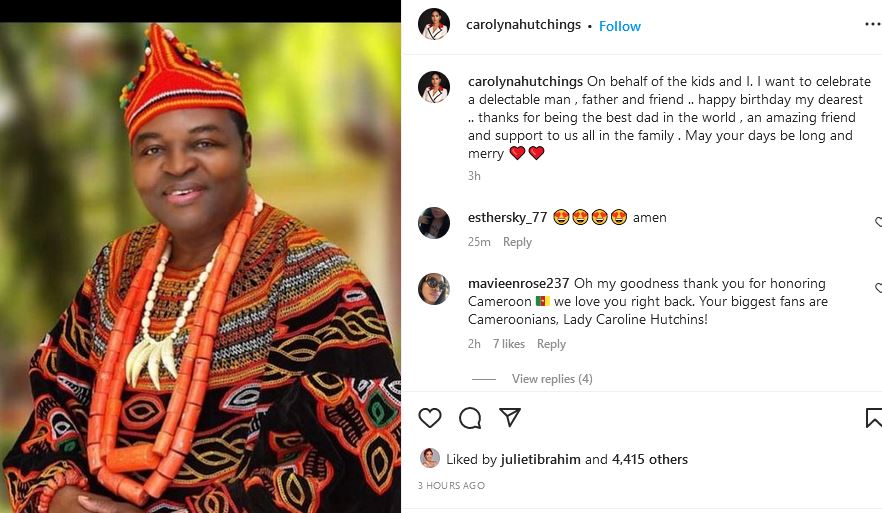Image resolution: width=882 pixels, height=513 pixels.
Task: Like the esthersky_77 comment heart
Action: point(878,223)
